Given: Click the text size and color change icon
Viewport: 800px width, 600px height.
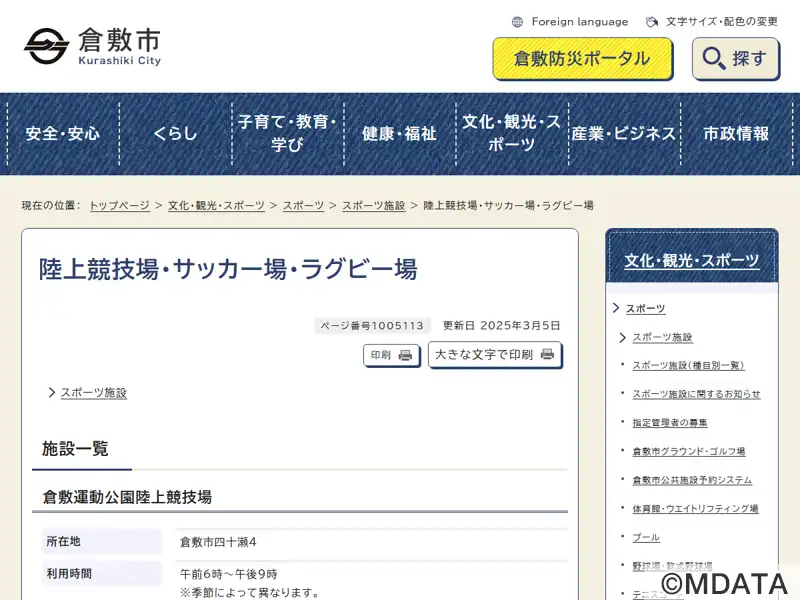Looking at the screenshot, I should (x=652, y=22).
